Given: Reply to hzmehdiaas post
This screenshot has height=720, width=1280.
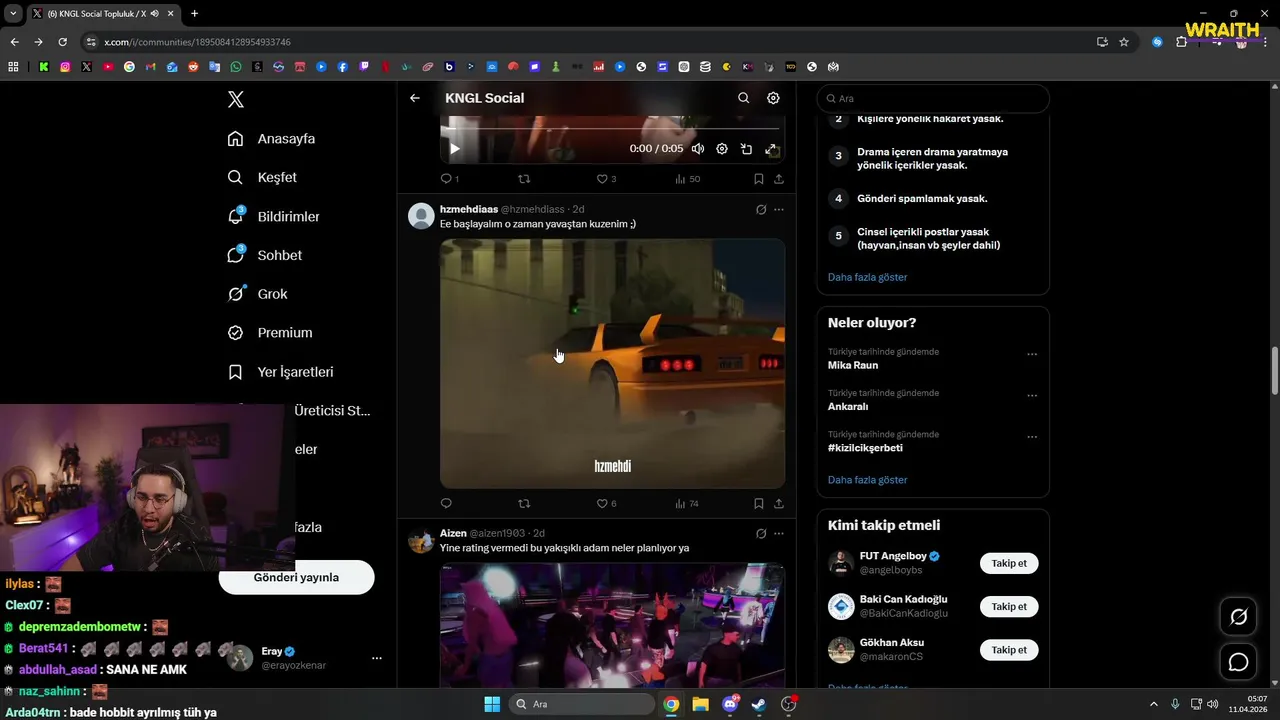Looking at the screenshot, I should (x=446, y=503).
